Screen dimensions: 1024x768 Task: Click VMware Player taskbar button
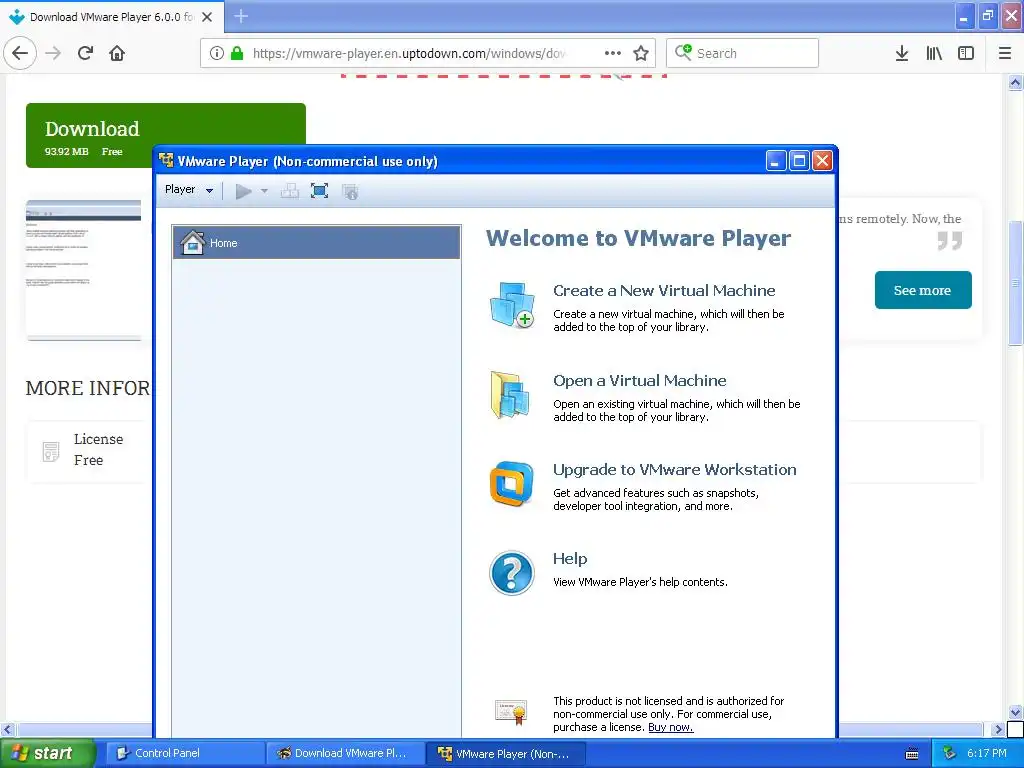(505, 753)
